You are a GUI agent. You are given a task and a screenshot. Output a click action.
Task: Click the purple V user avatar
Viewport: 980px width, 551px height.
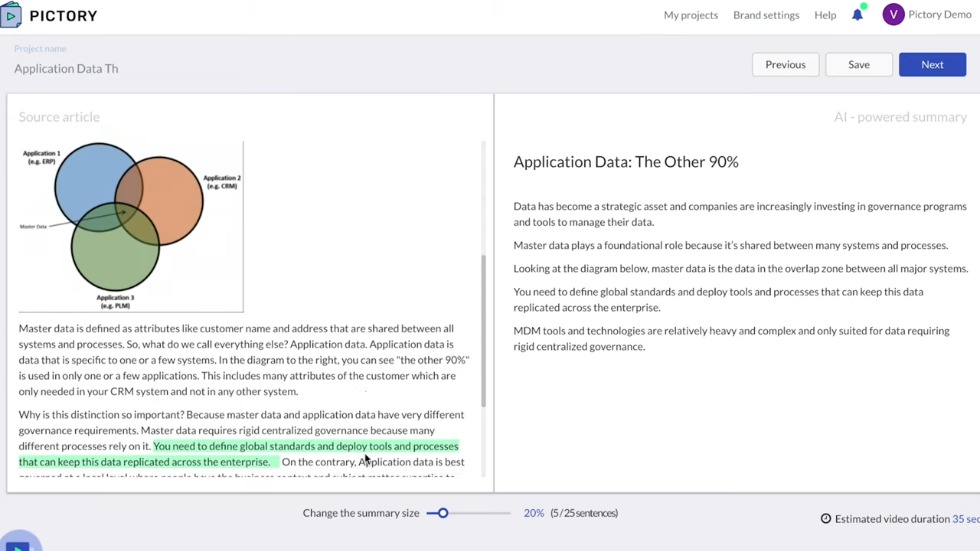point(893,14)
